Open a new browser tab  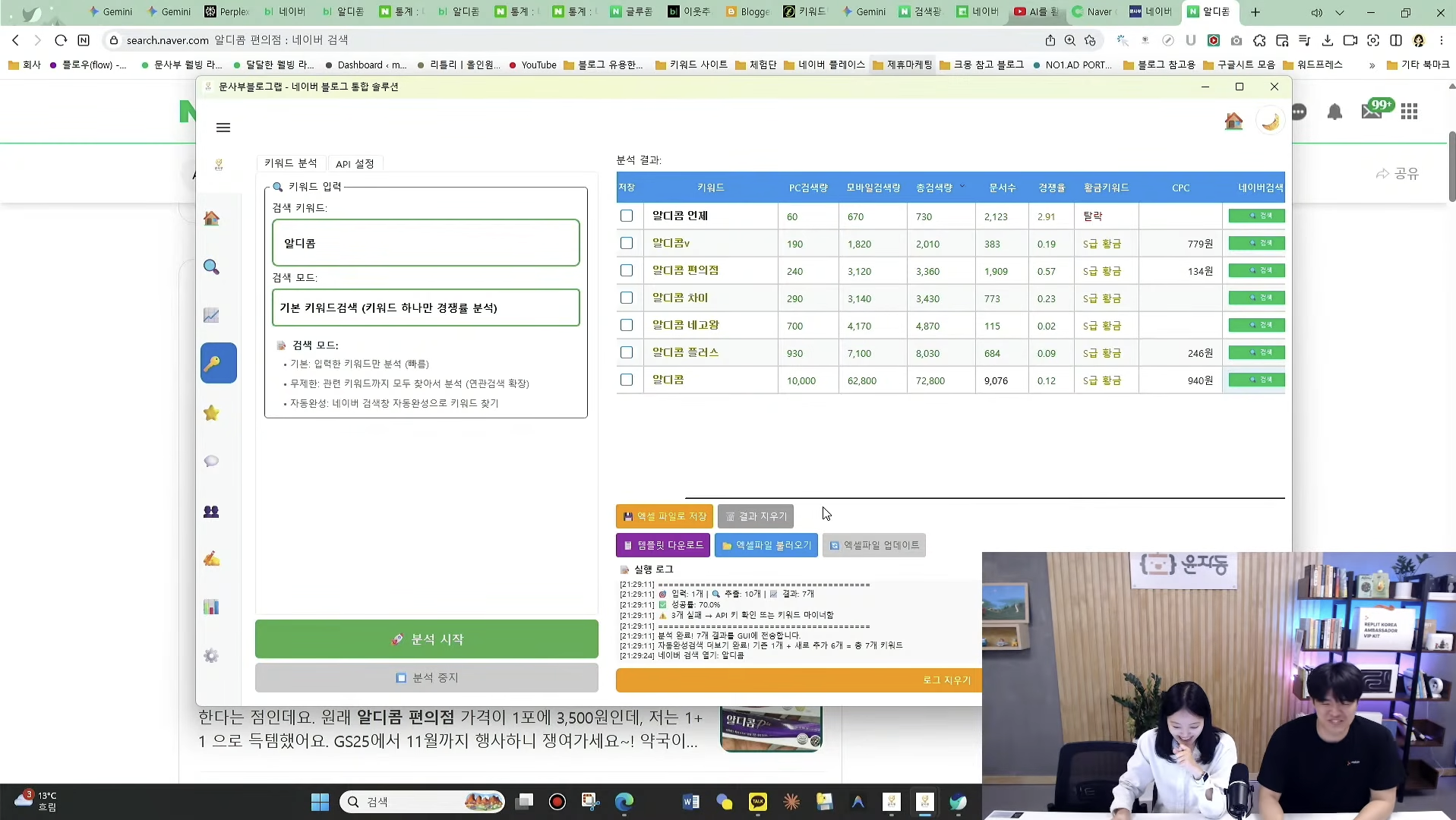point(1255,12)
